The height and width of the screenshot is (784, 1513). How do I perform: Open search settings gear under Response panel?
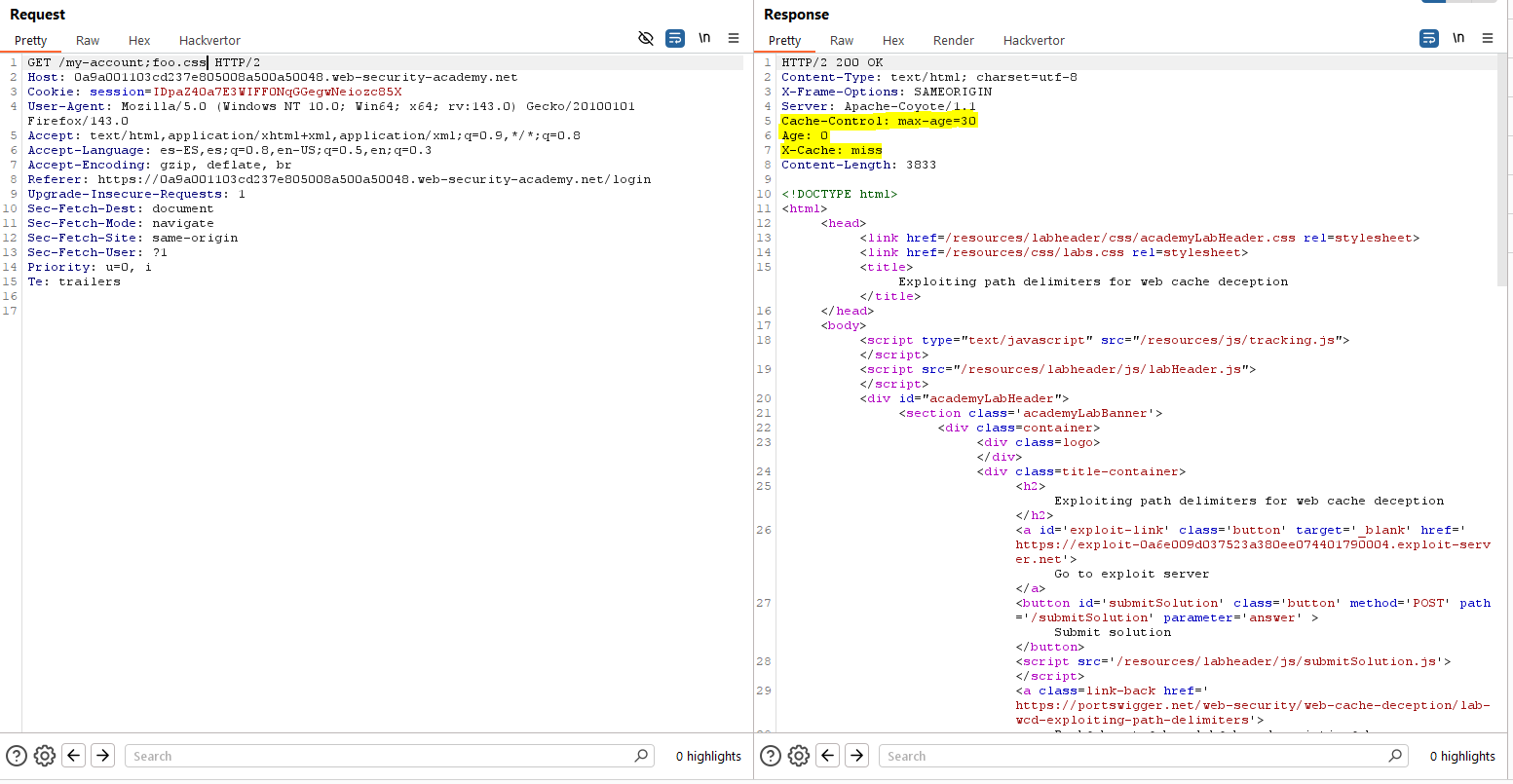tap(798, 756)
